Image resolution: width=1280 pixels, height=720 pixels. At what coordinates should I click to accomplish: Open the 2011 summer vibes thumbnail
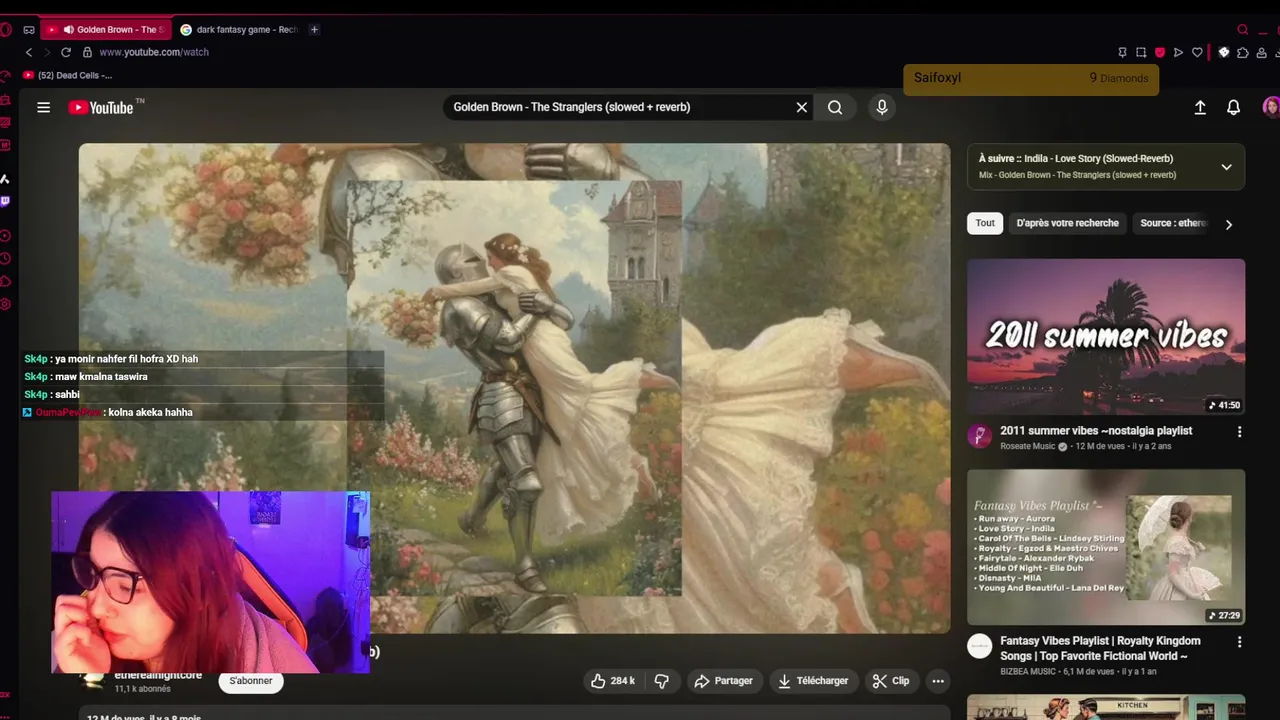tap(1106, 337)
